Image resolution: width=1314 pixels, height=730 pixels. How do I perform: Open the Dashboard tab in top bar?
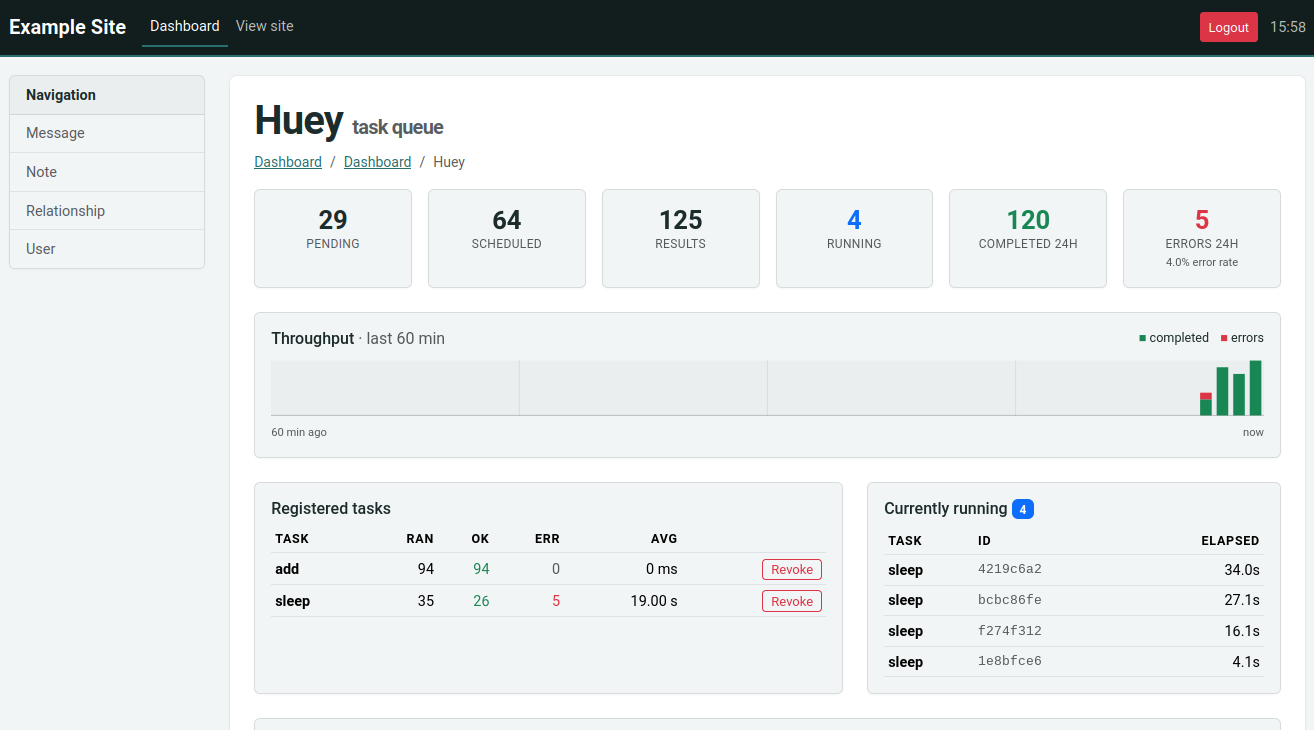click(185, 26)
